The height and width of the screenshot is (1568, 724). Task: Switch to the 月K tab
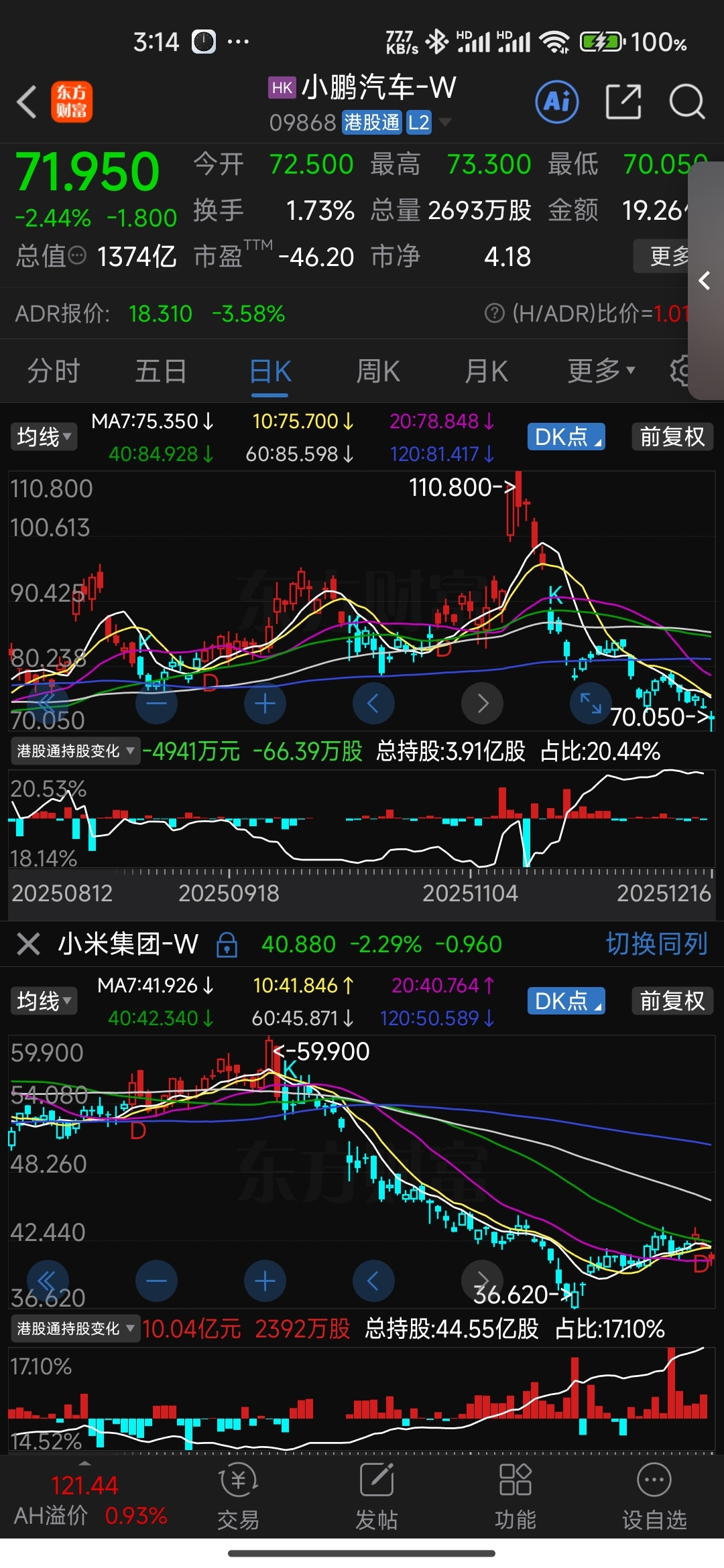point(487,371)
